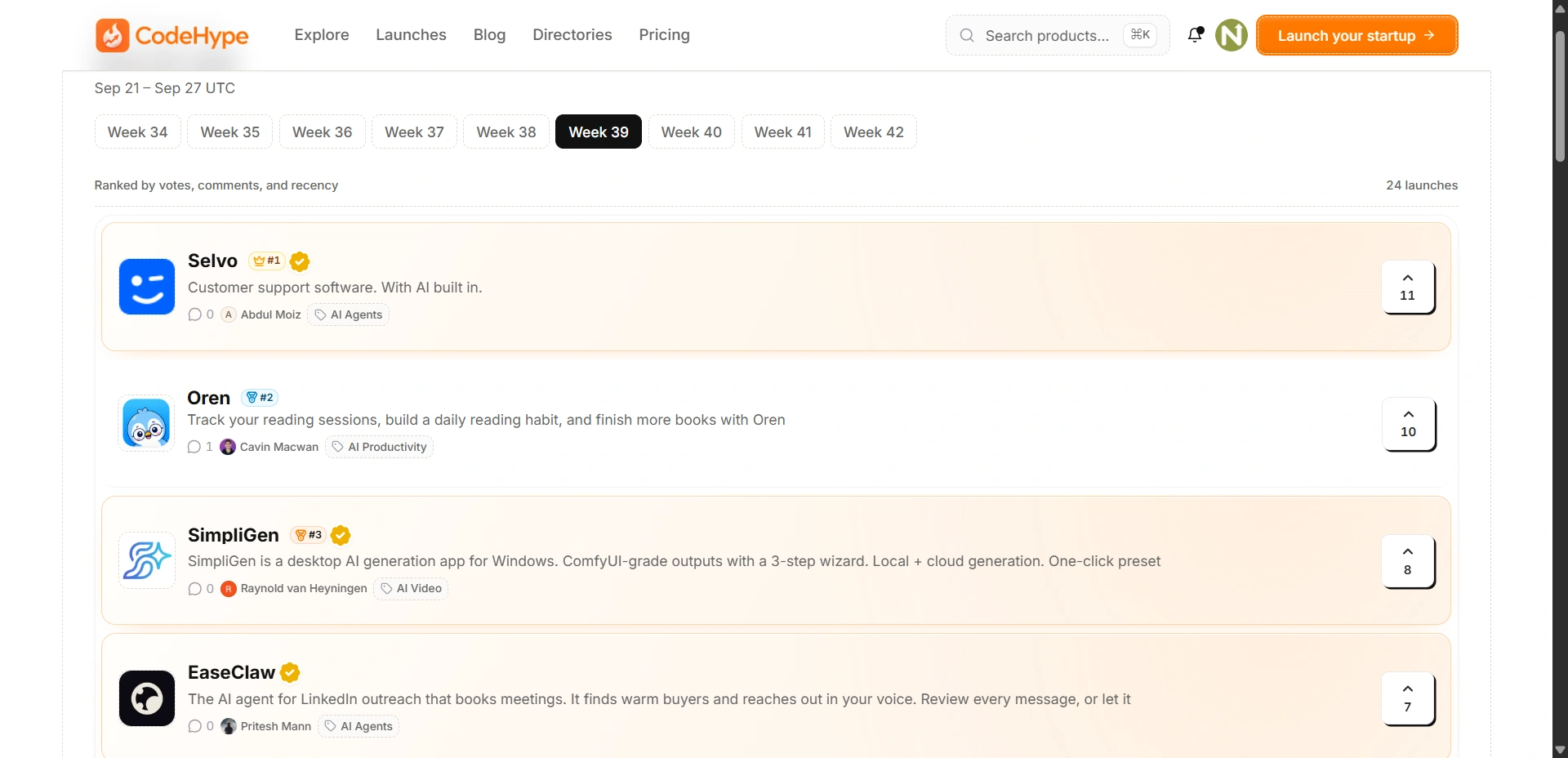Click the Oren #2 rank badge
Screen dimensions: 1568x758
pyautogui.click(x=260, y=398)
